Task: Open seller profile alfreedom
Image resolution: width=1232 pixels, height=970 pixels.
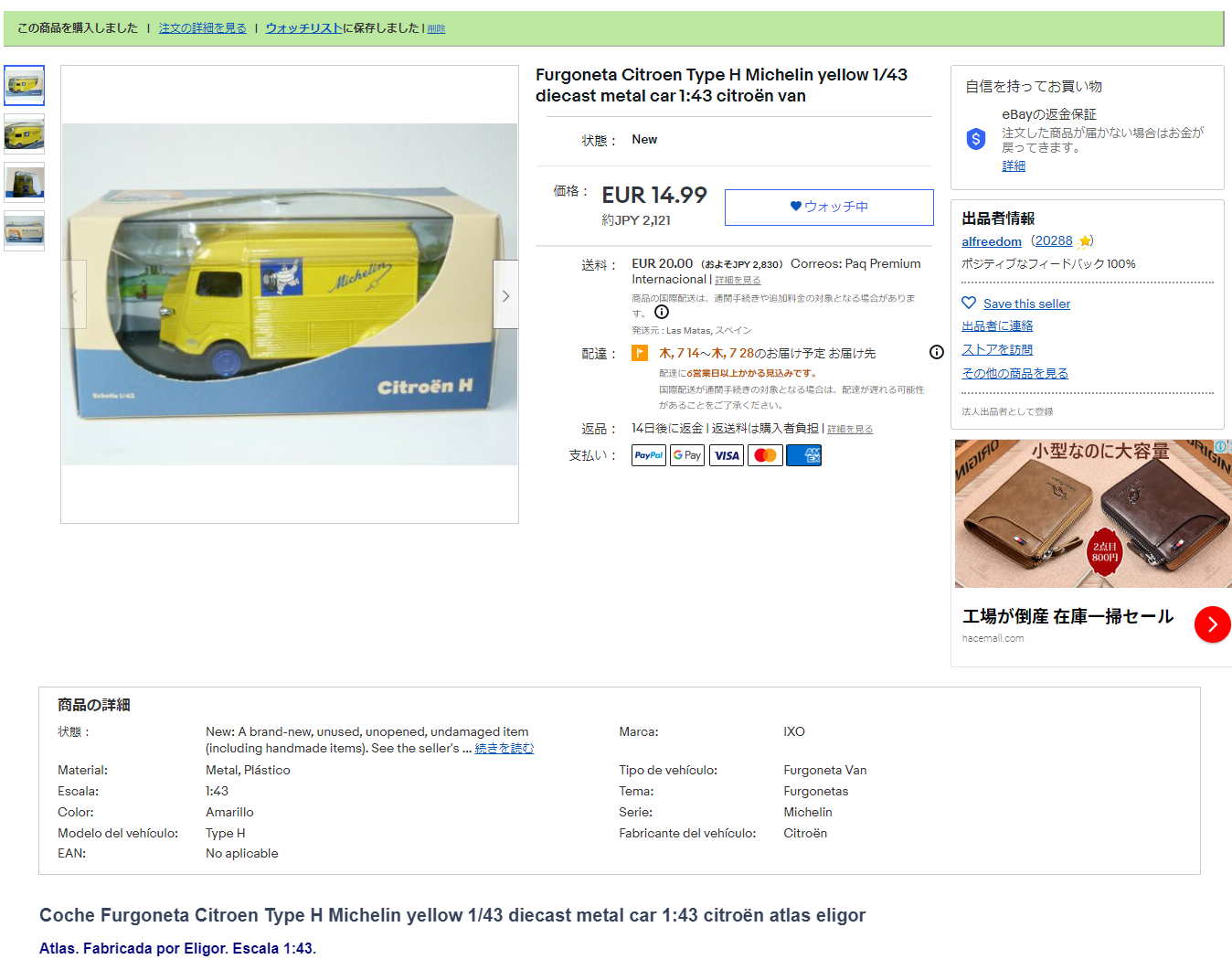Action: click(992, 241)
